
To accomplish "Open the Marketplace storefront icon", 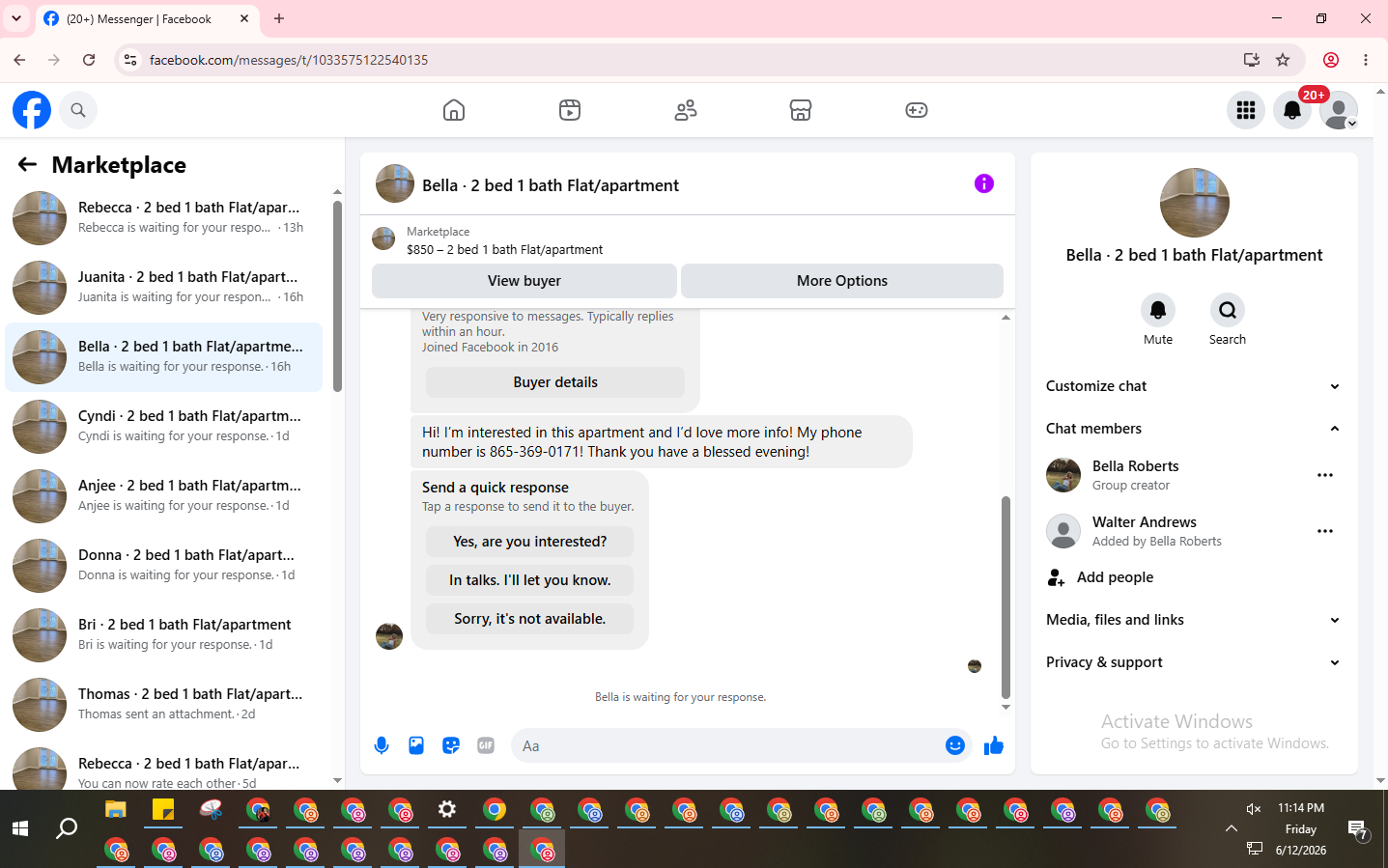I will [801, 110].
